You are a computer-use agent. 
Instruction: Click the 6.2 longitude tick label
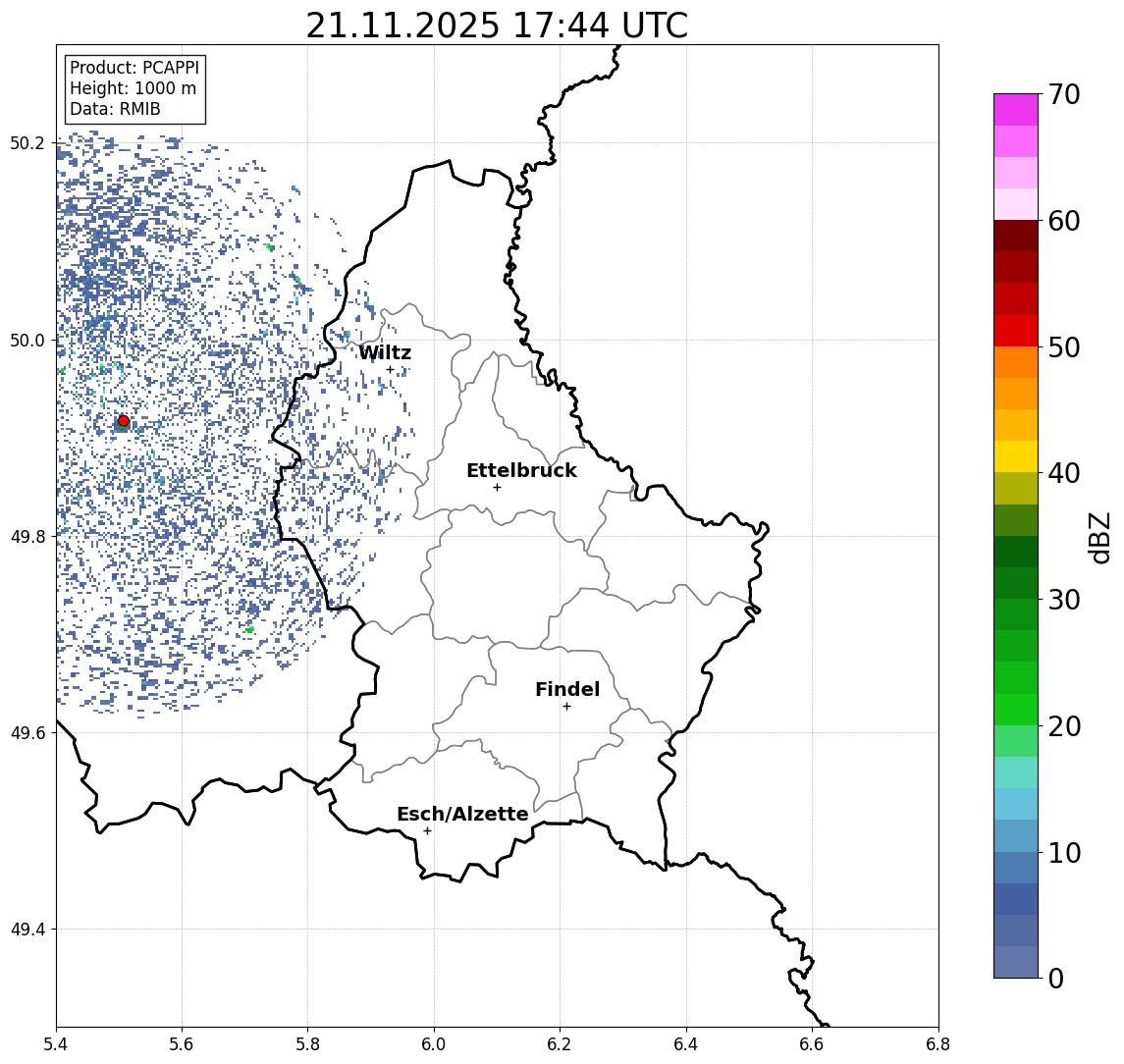[561, 1044]
